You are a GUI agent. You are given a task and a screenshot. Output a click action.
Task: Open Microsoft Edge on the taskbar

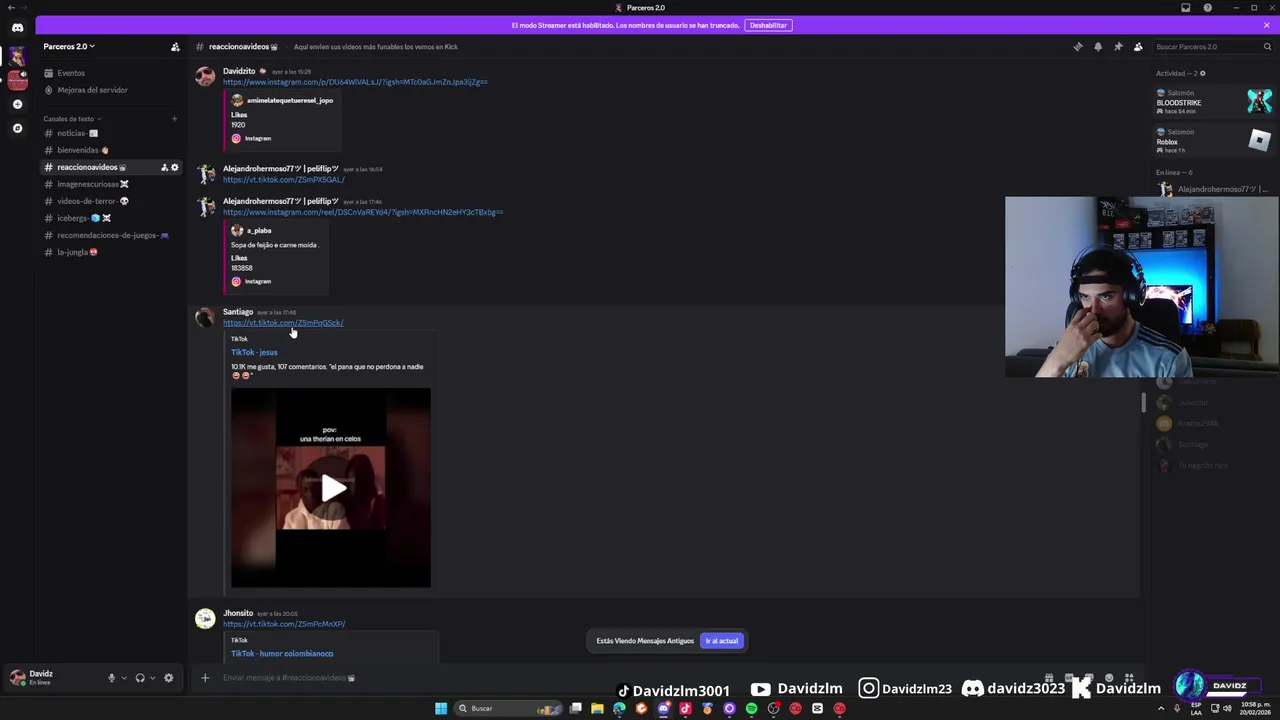point(619,708)
